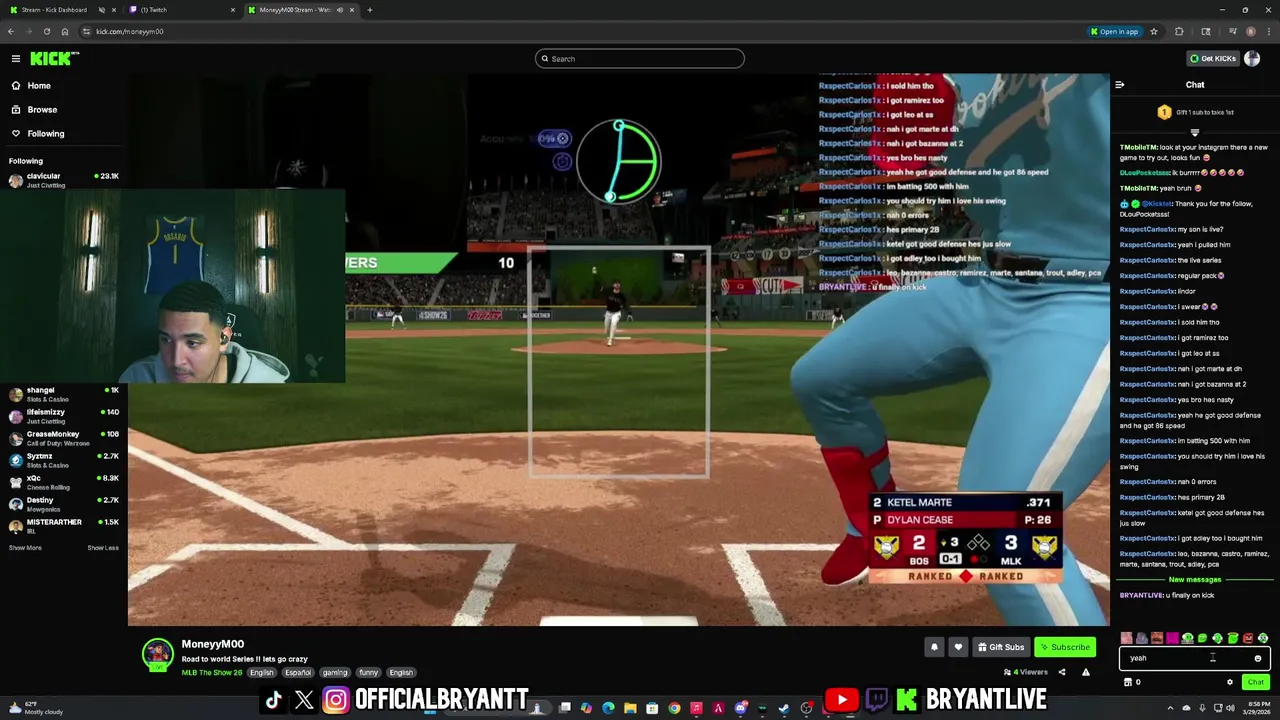Screen dimensions: 1280x720
Task: Jump to New messages in chat
Action: pos(1195,580)
